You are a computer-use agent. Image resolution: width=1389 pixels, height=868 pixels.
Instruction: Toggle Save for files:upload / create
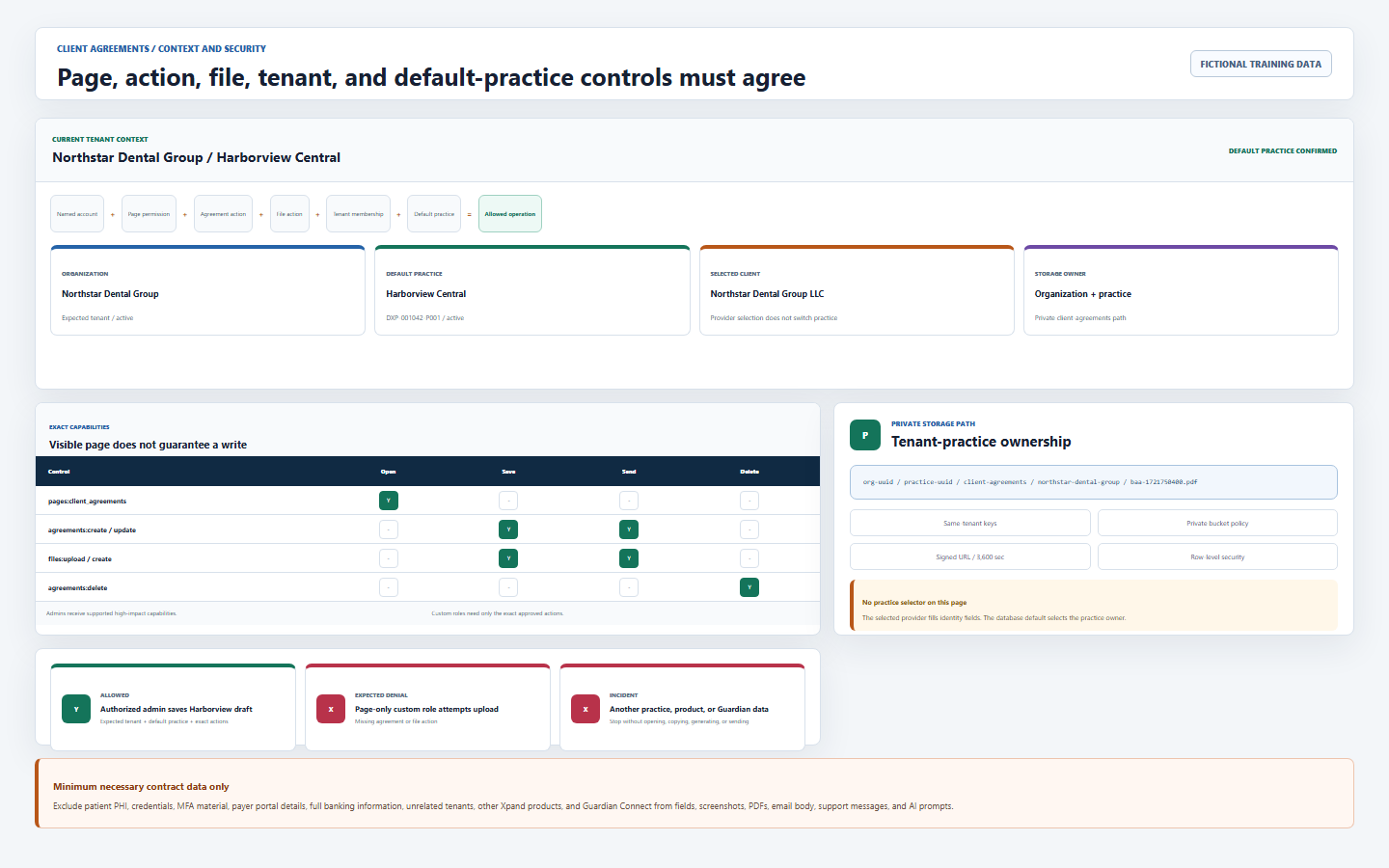(508, 558)
